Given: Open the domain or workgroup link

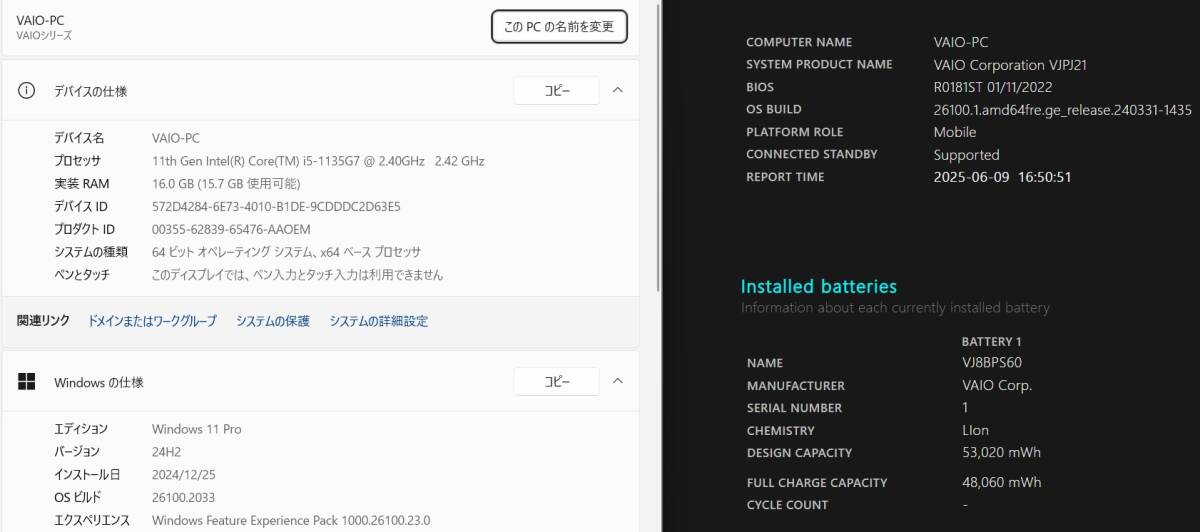Looking at the screenshot, I should click(152, 321).
